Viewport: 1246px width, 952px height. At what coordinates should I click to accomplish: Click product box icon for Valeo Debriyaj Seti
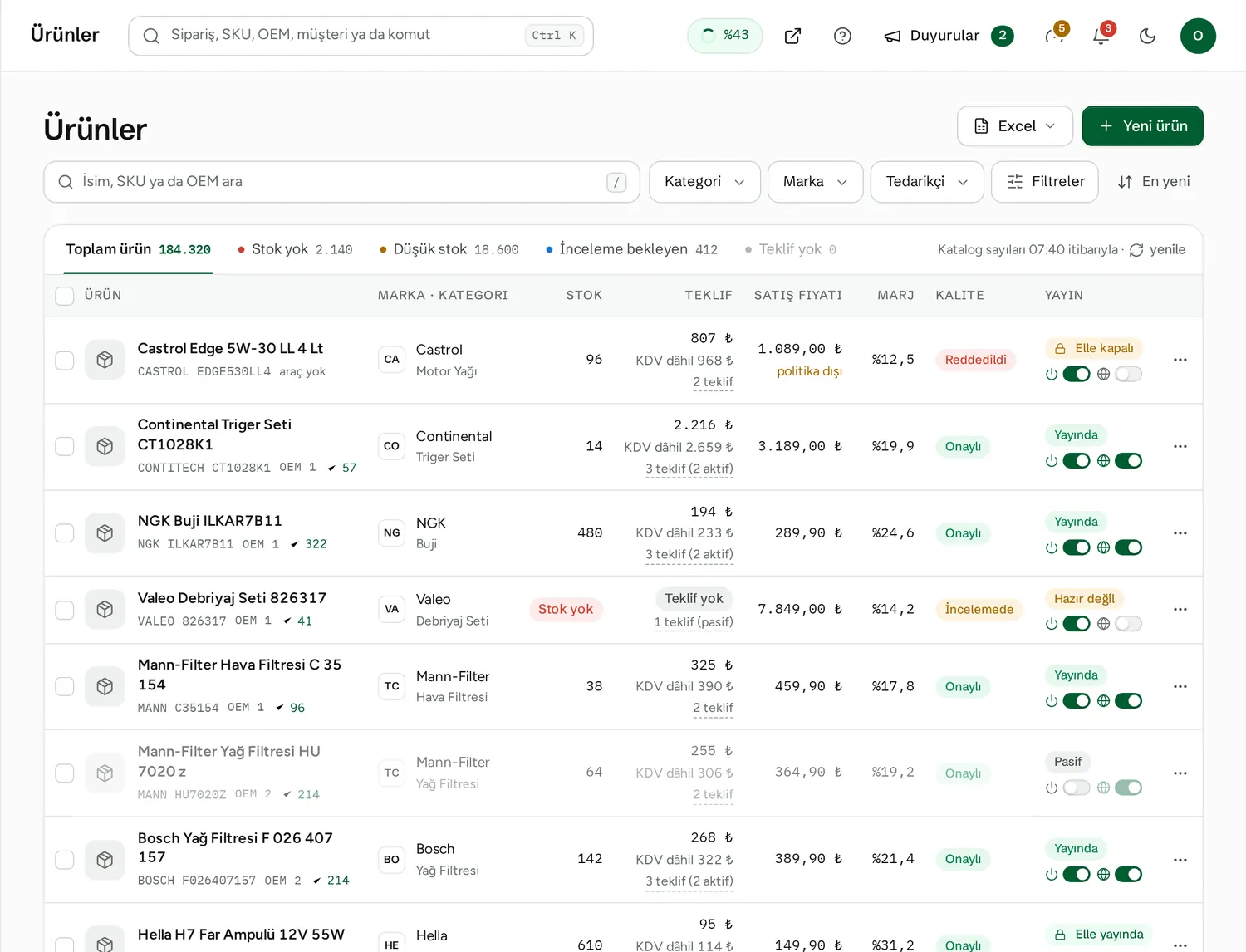[x=105, y=609]
